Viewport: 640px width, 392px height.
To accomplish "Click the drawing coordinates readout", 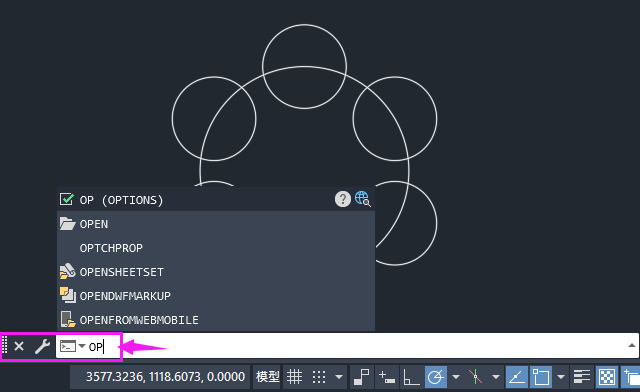I will pyautogui.click(x=165, y=376).
